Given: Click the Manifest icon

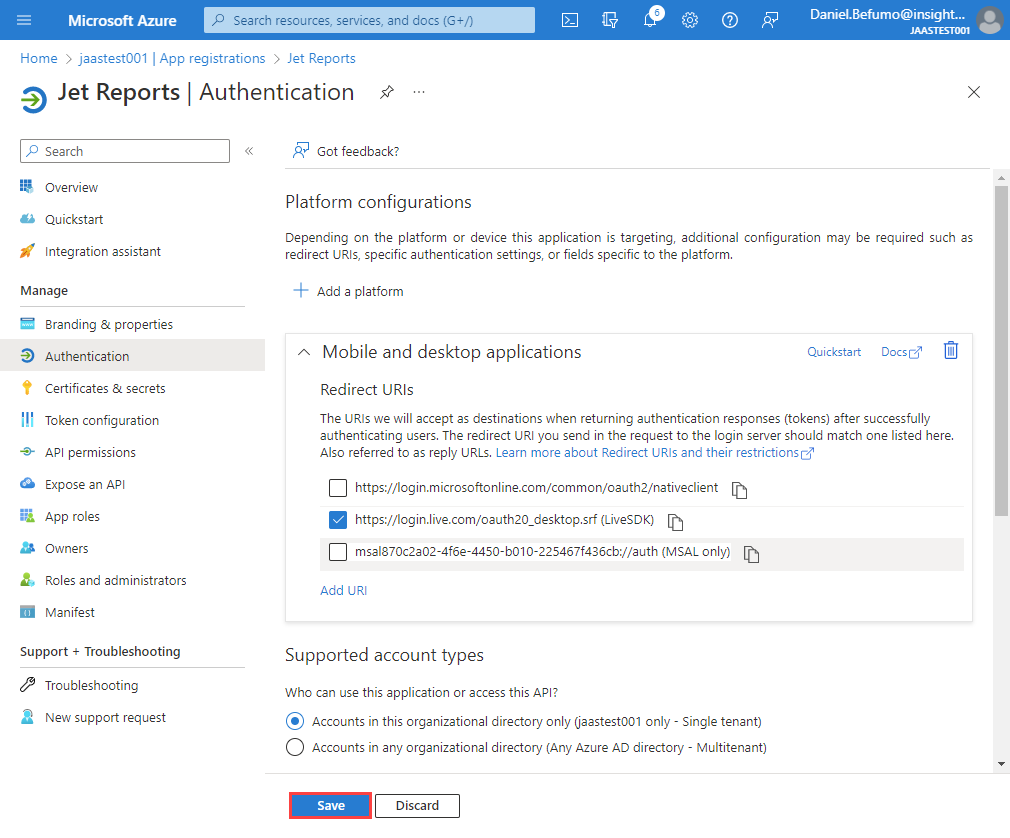Looking at the screenshot, I should [27, 612].
